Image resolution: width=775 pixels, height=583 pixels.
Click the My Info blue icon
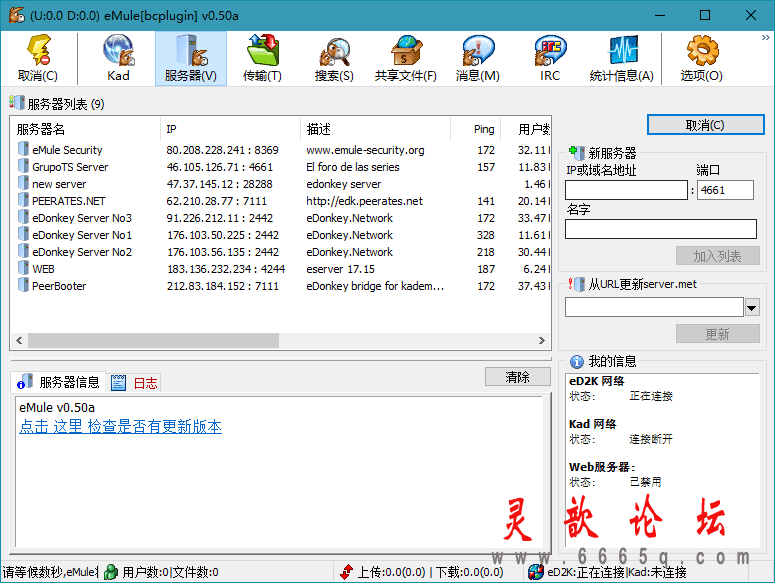click(x=576, y=362)
